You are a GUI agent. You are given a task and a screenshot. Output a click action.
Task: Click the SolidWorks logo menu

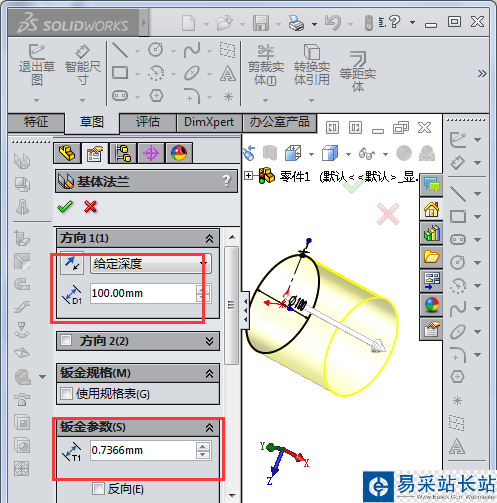point(73,23)
